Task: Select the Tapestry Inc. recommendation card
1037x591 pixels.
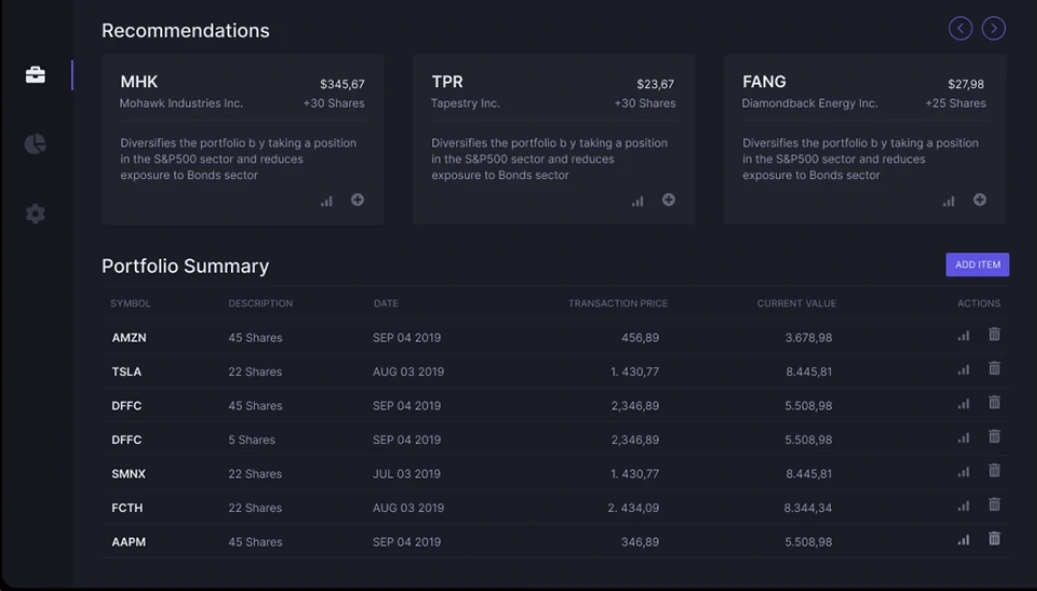Action: point(554,139)
